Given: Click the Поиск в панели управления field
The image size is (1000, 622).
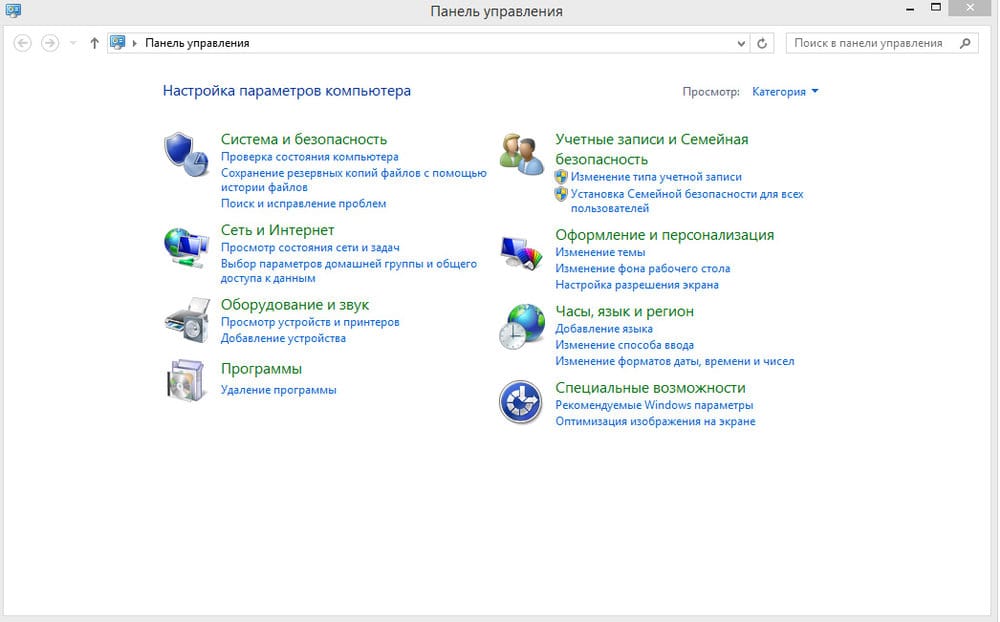Looking at the screenshot, I should [x=870, y=43].
